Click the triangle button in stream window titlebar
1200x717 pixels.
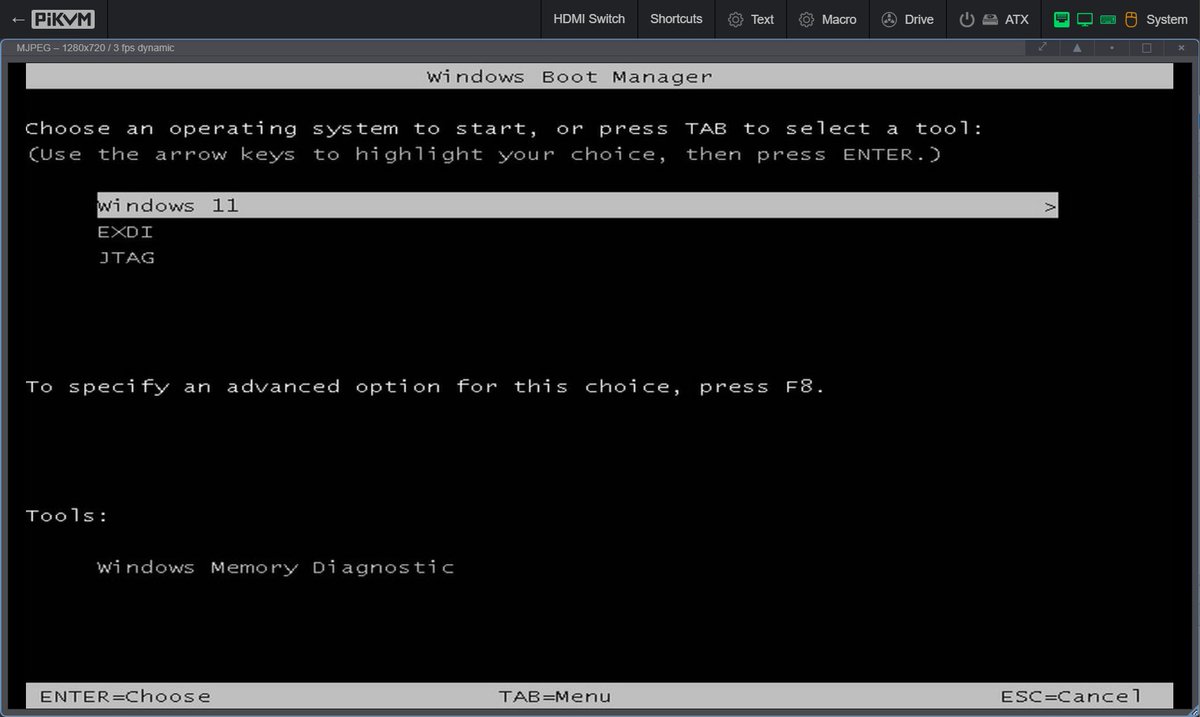point(1077,47)
